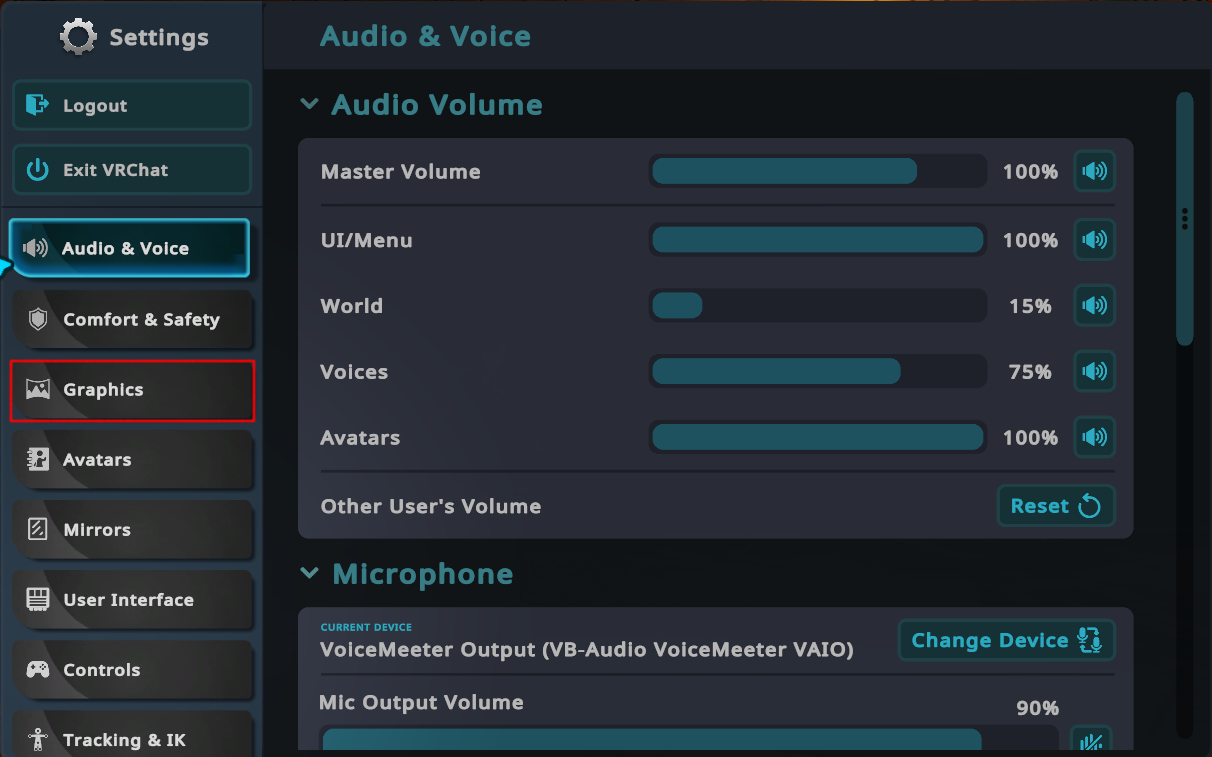Click the vertical scrollbar on the right
The image size is (1212, 757).
coord(1185,220)
